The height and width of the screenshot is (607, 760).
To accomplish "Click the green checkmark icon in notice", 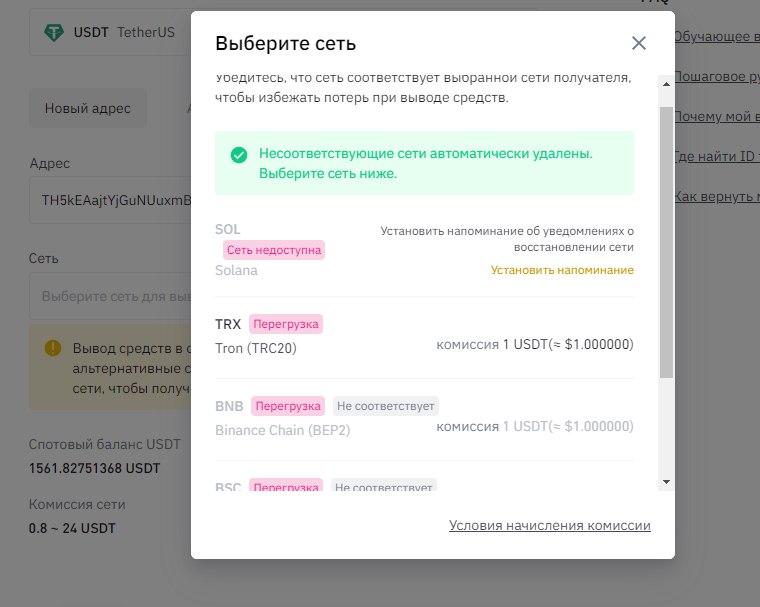I will click(238, 155).
